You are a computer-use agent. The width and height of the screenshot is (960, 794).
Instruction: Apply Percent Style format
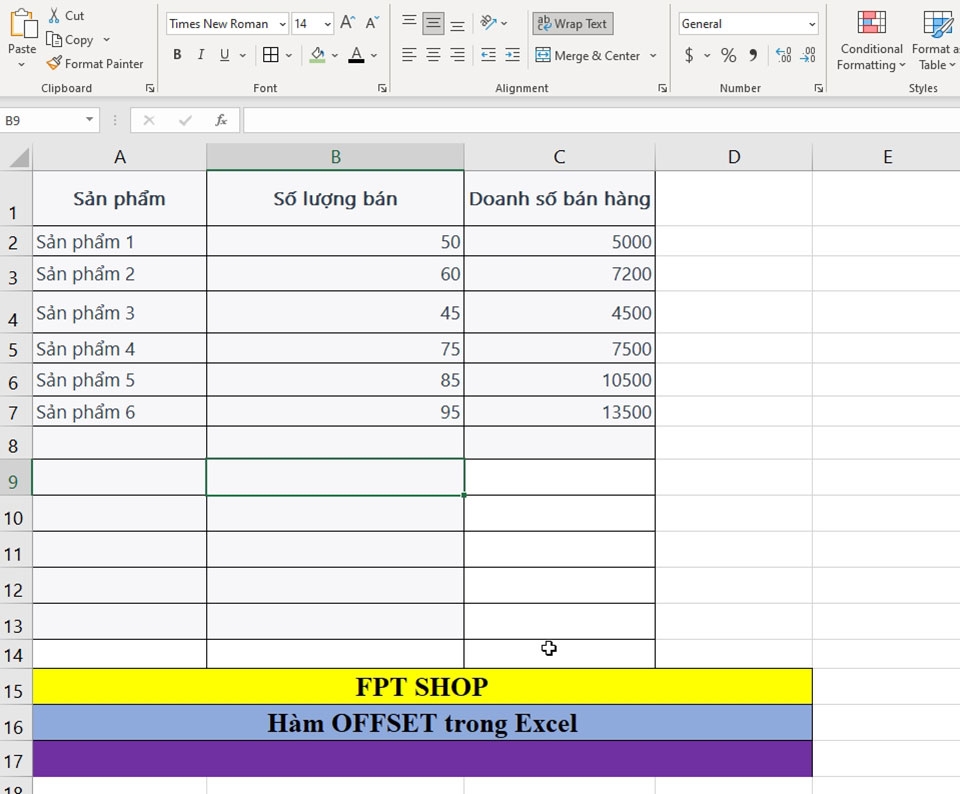[728, 55]
